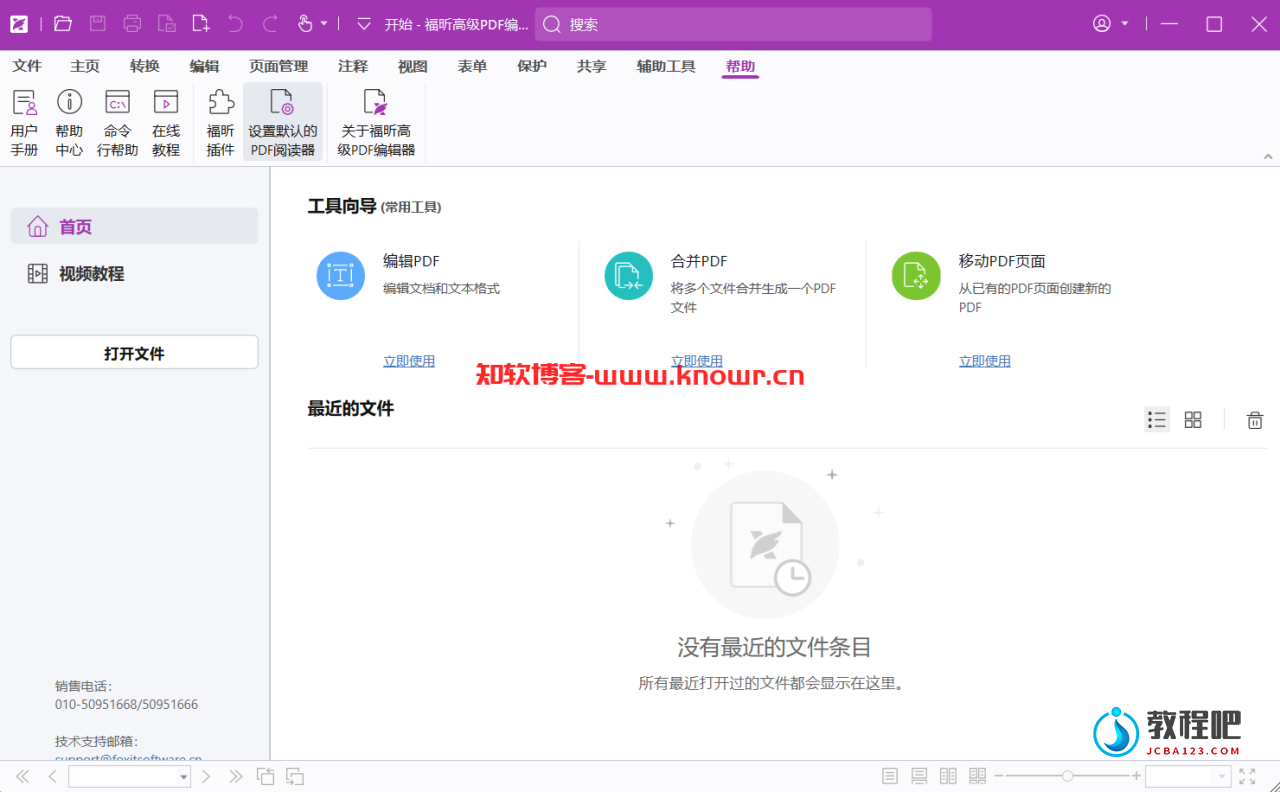1280x792 pixels.
Task: Click the Foxit application logo icon
Action: (19, 24)
